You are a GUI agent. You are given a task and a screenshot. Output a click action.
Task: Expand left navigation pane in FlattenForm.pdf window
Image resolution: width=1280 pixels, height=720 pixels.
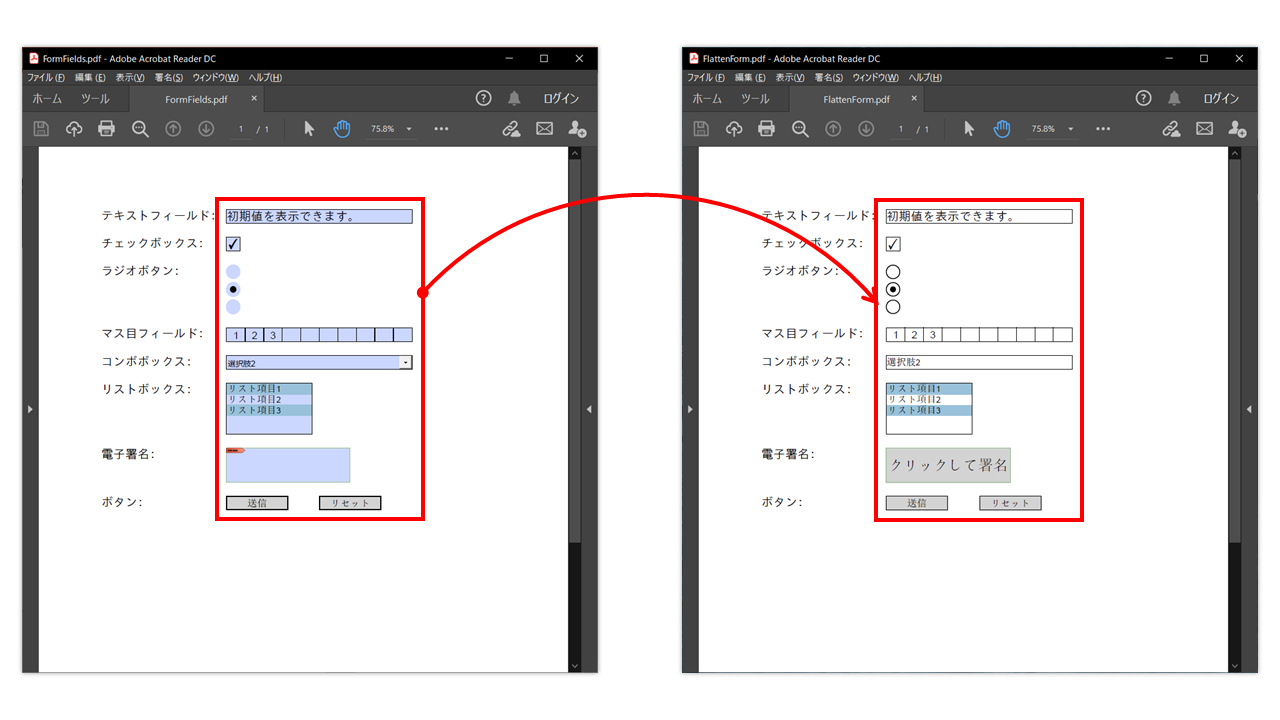point(690,409)
